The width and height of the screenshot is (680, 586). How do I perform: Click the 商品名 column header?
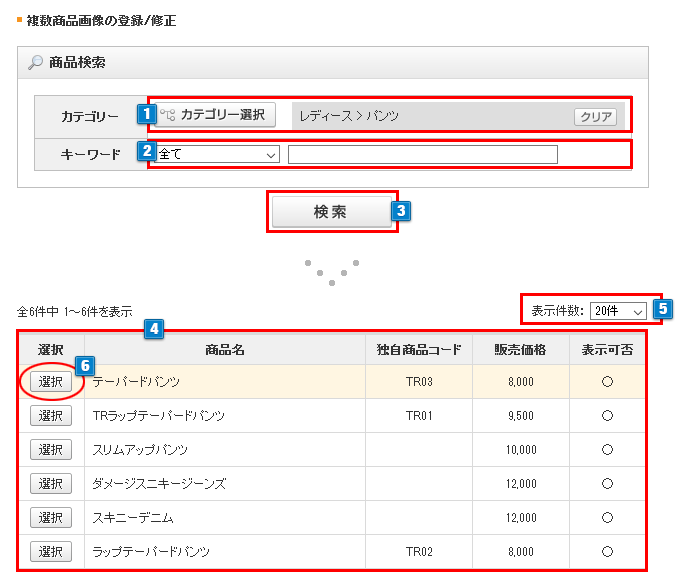225,349
